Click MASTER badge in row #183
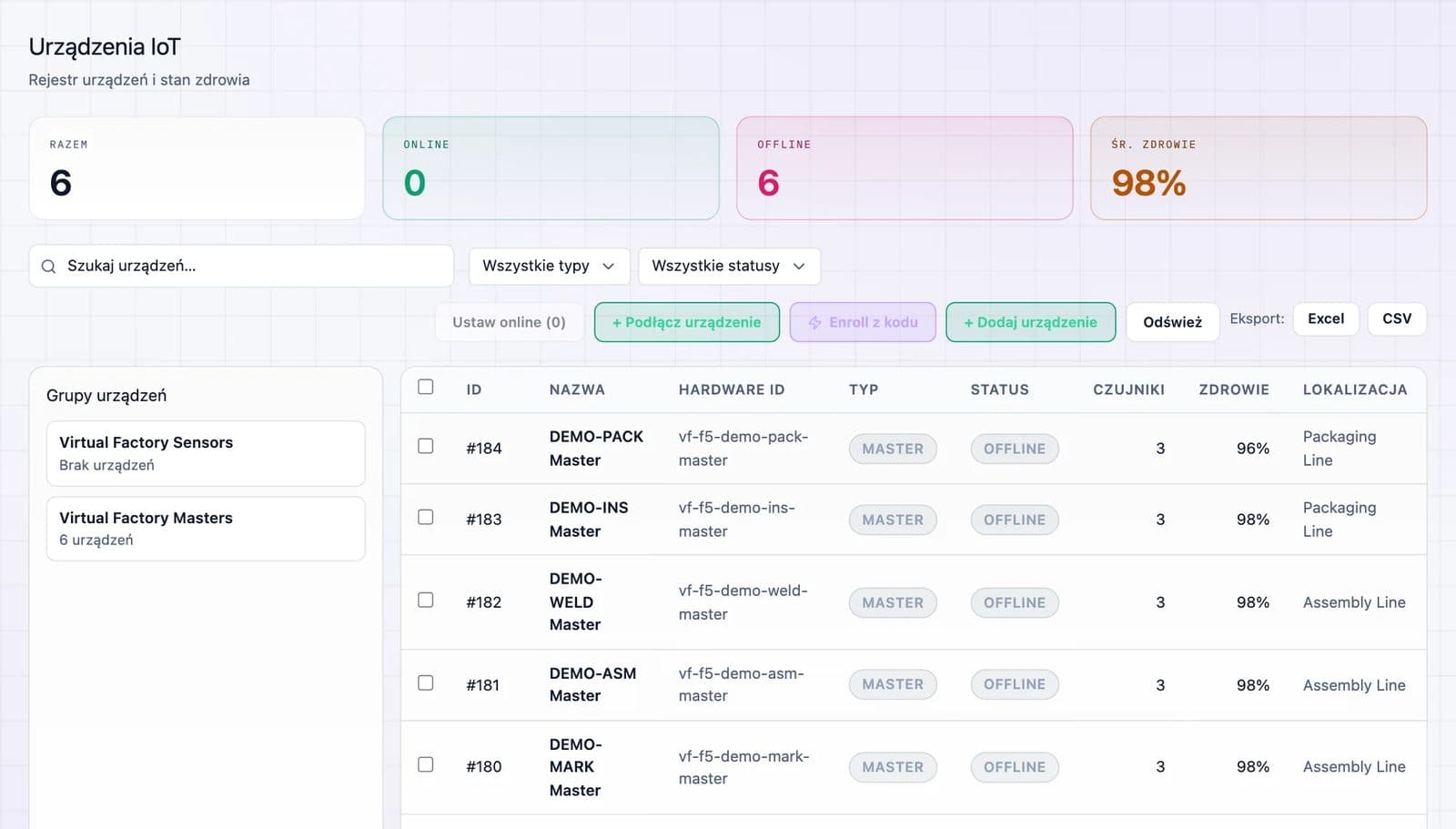 click(893, 520)
